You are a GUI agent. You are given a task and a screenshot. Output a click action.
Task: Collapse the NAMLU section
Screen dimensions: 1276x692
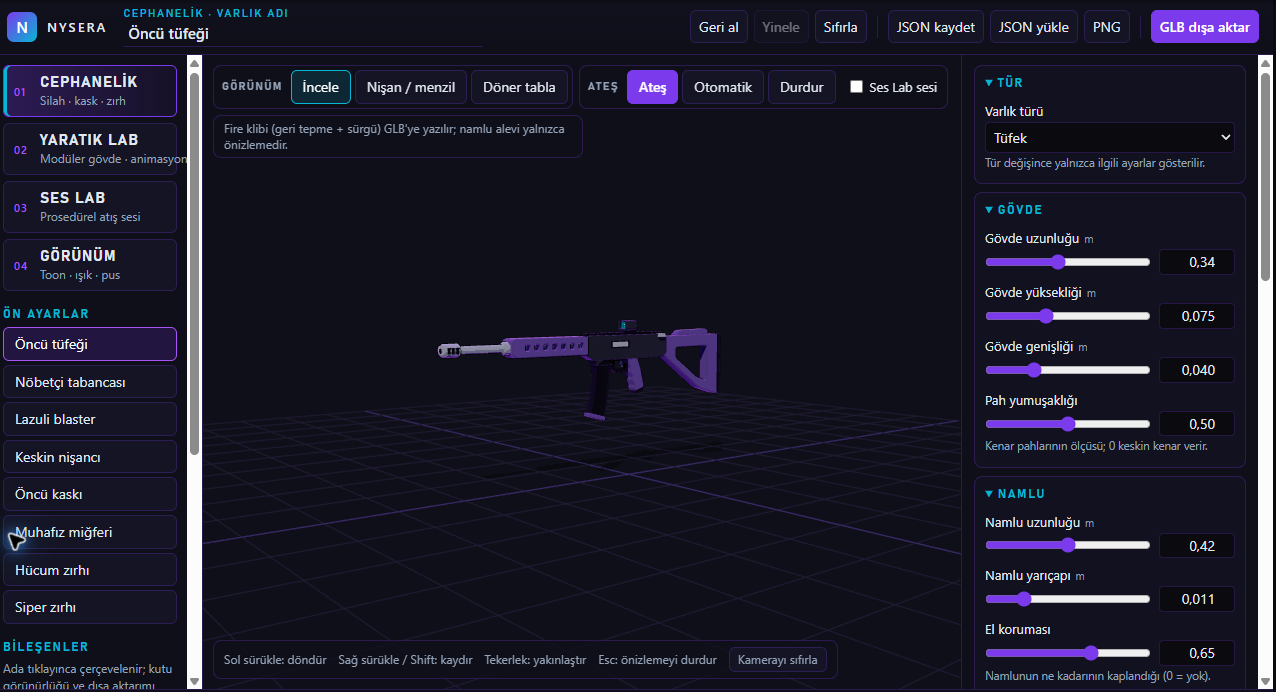1015,494
